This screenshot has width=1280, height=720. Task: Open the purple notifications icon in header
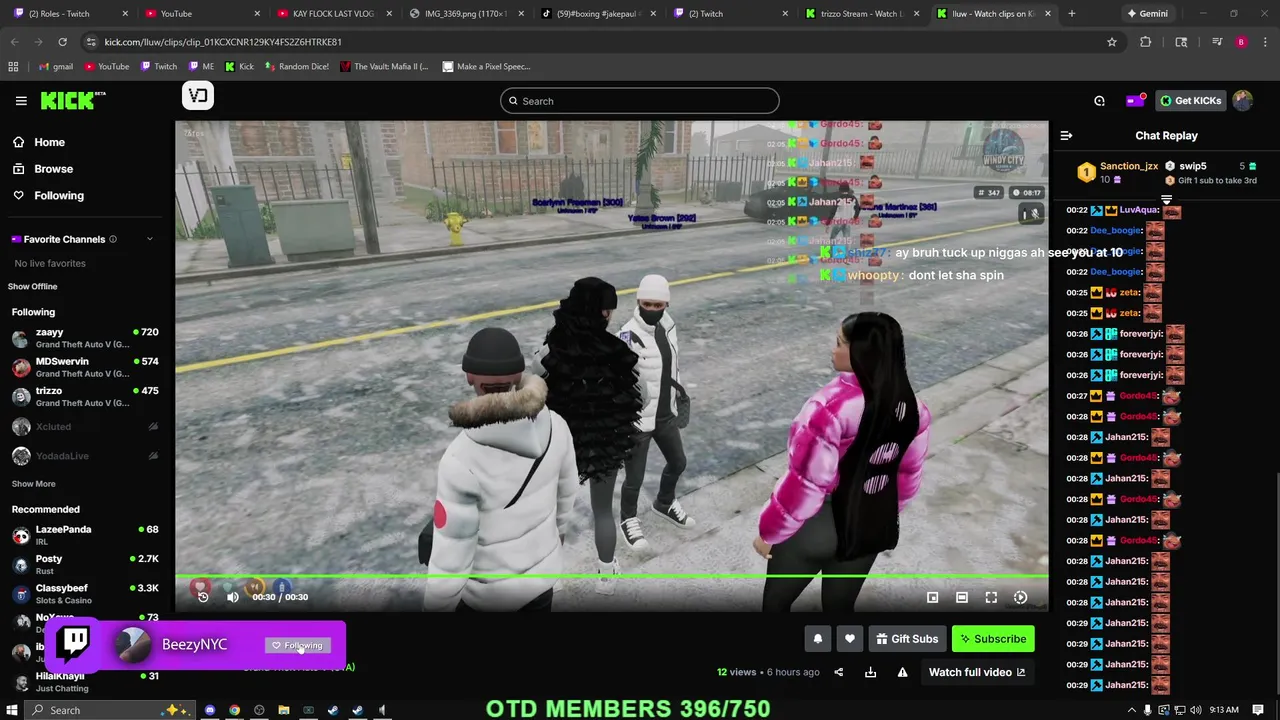coord(1135,101)
